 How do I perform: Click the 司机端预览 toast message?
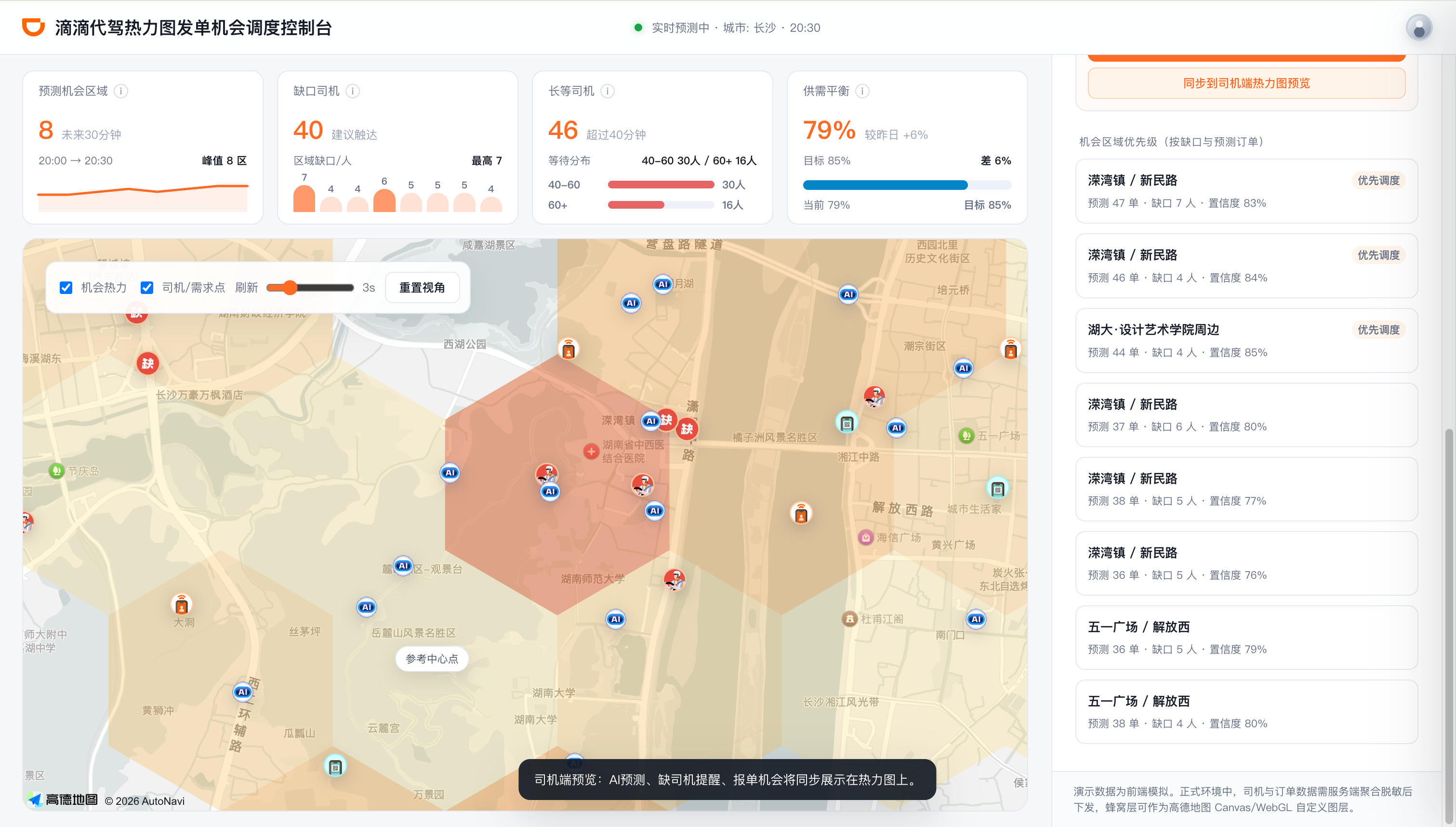tap(727, 779)
